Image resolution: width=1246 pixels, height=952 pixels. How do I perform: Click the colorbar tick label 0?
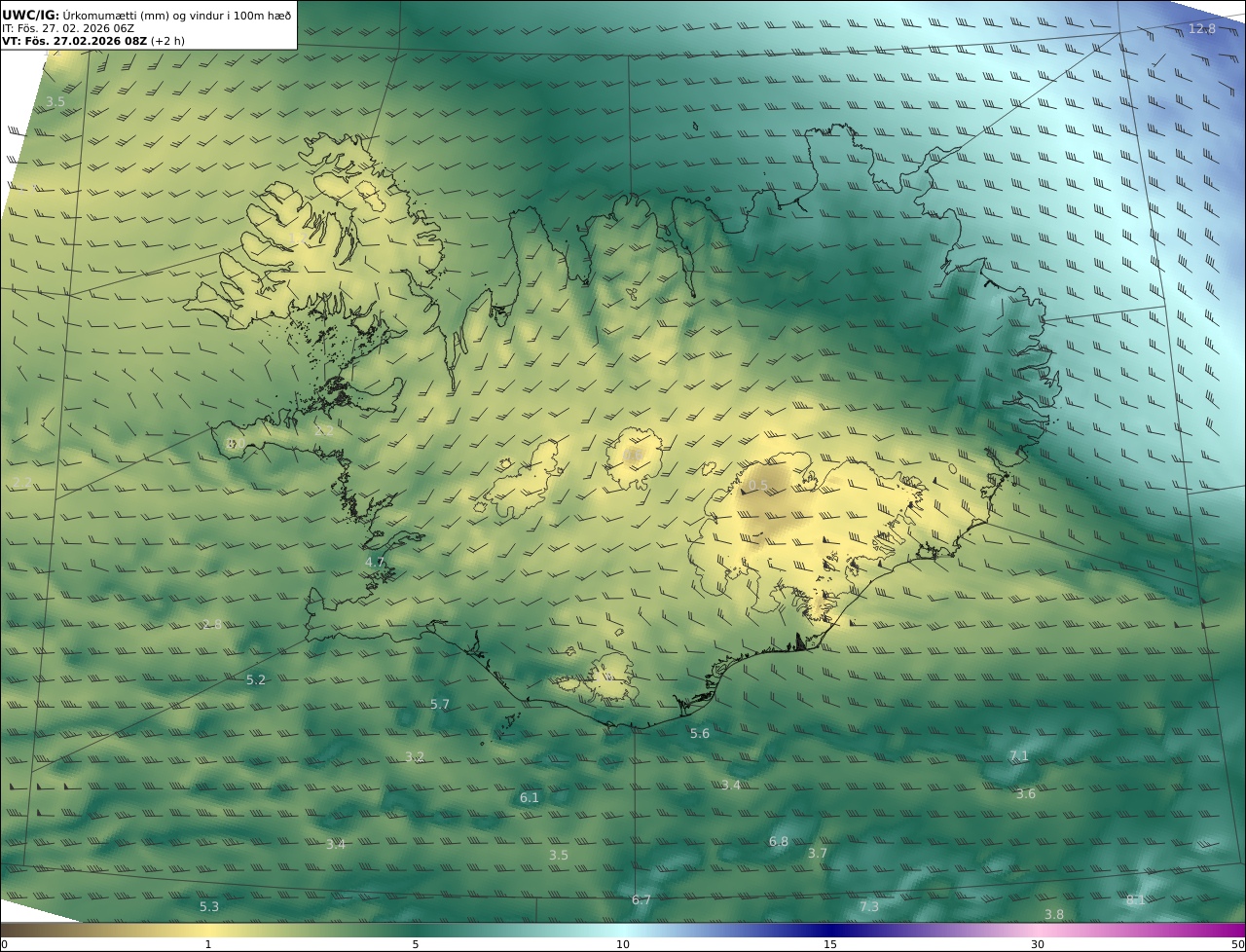(x=4, y=944)
